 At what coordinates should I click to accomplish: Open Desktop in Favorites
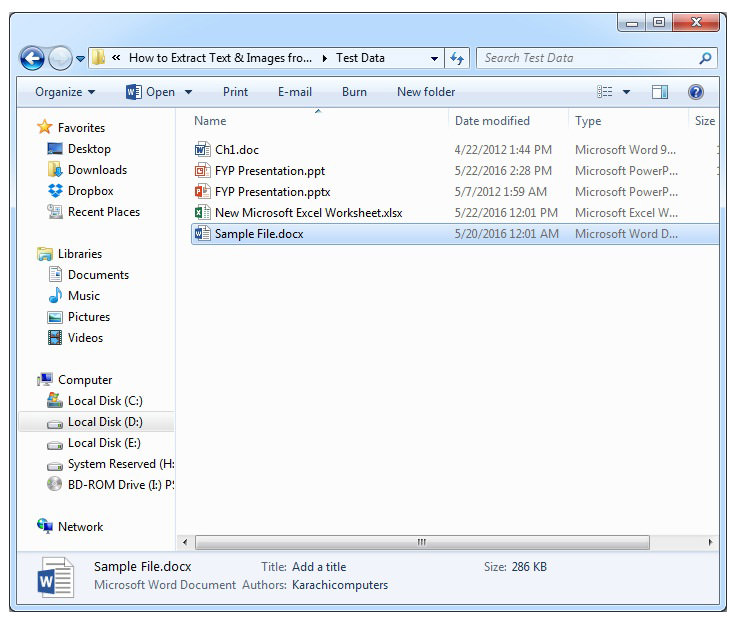[89, 149]
